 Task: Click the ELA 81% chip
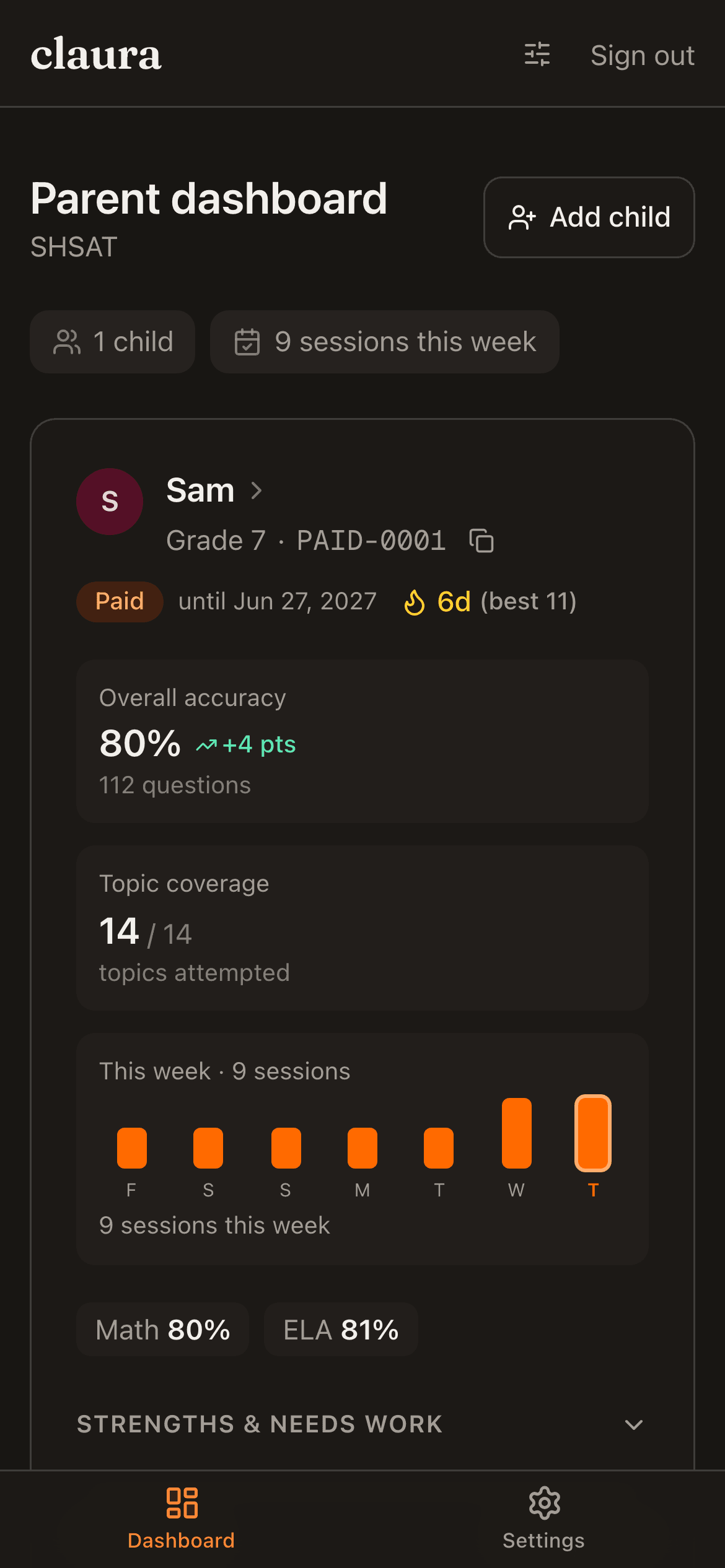tap(341, 1330)
